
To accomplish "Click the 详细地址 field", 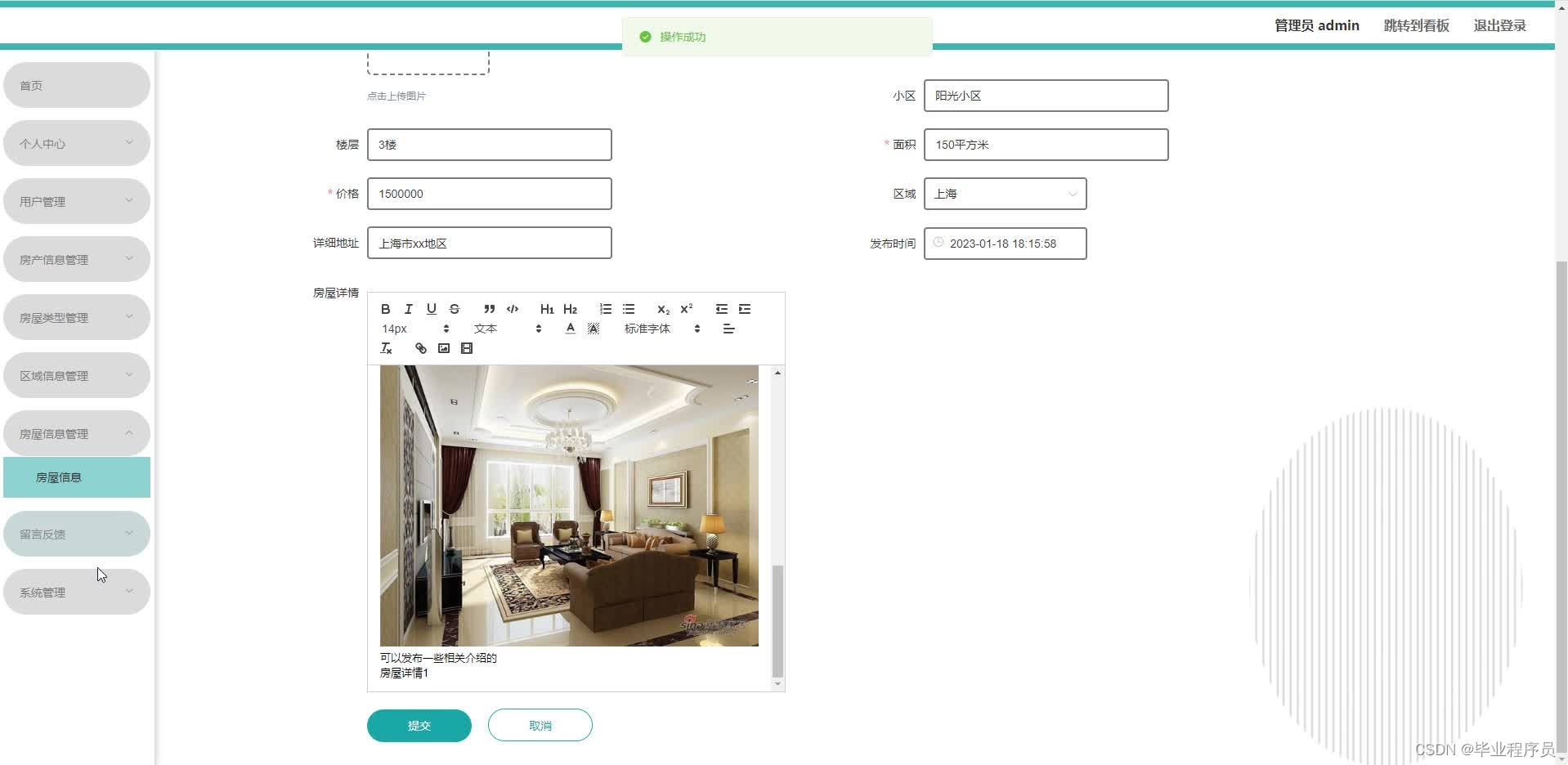I will click(489, 243).
